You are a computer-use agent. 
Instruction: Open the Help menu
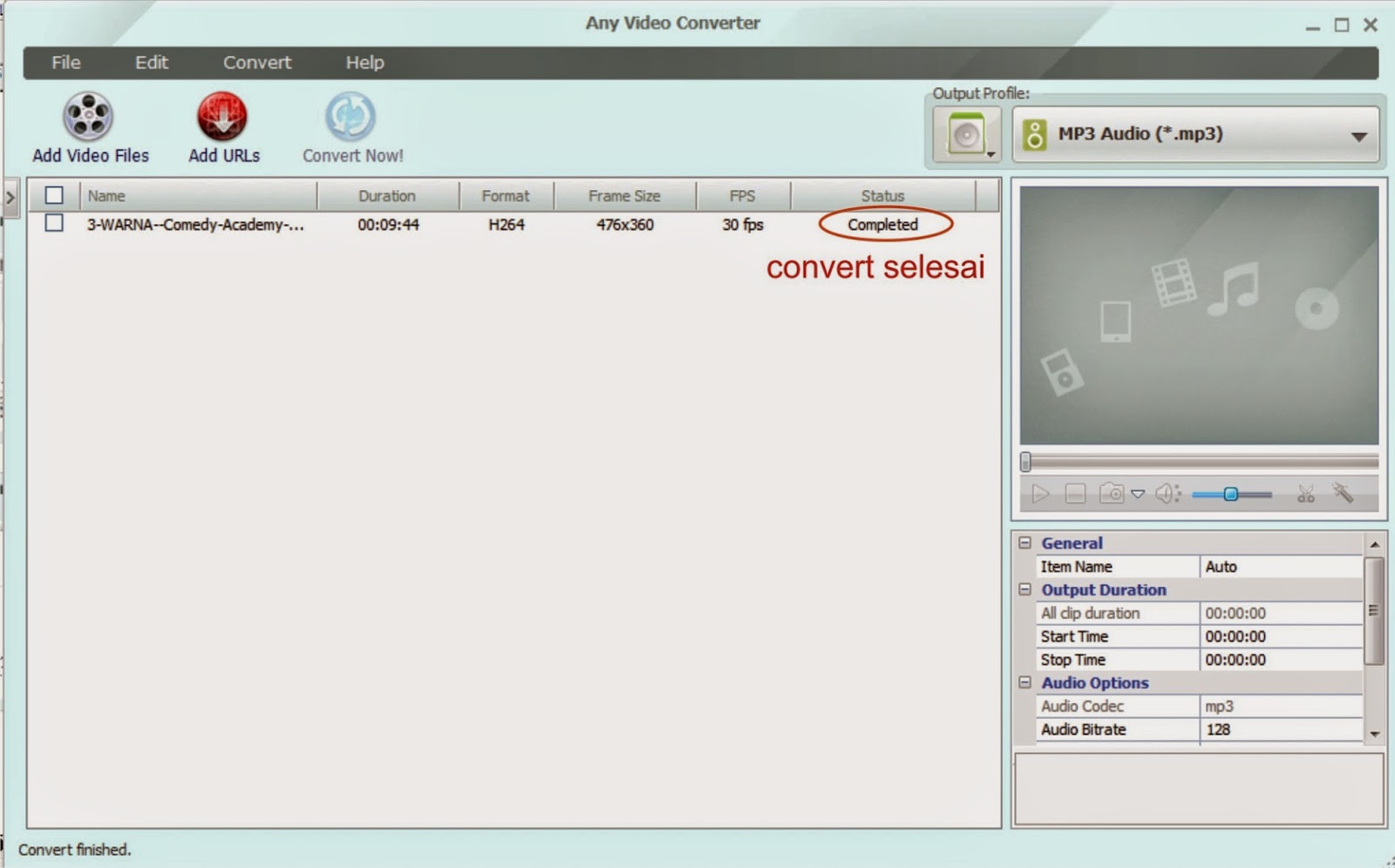[364, 62]
